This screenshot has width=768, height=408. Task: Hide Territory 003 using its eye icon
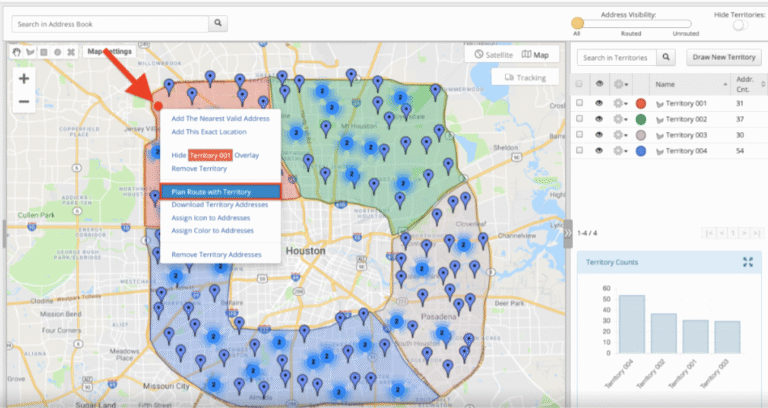[599, 135]
